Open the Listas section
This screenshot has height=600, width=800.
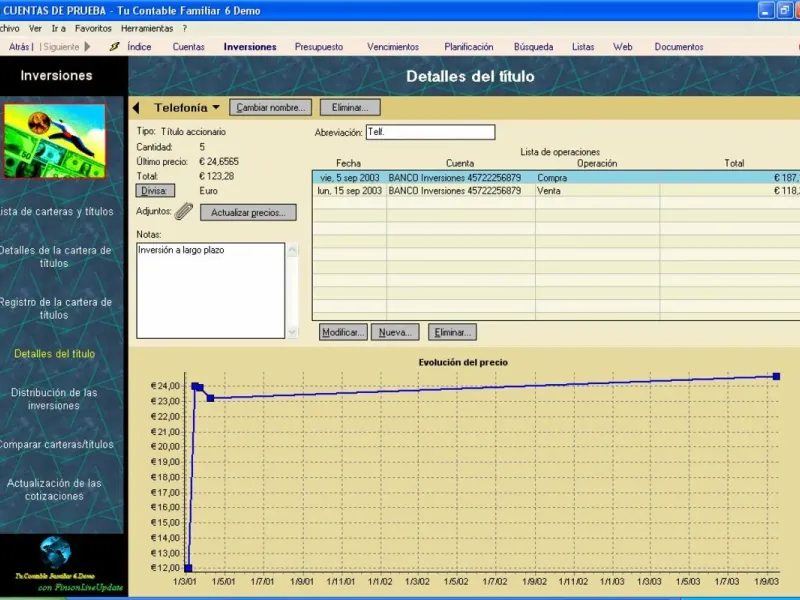click(583, 46)
